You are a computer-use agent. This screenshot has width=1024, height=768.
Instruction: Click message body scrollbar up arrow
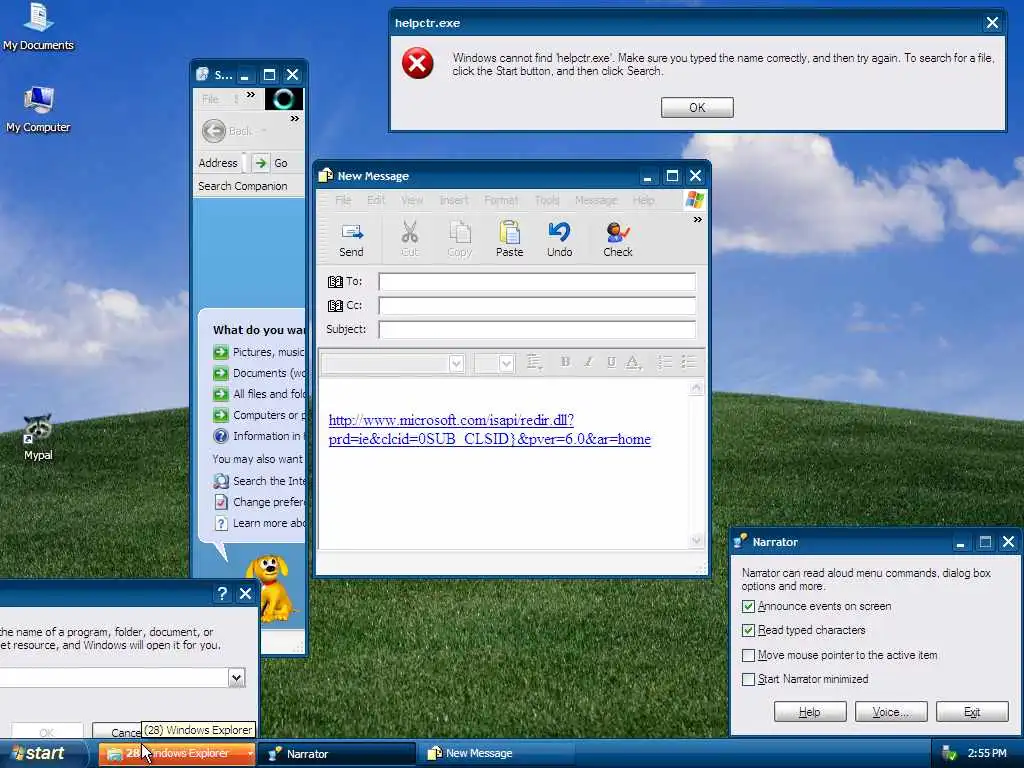[697, 389]
